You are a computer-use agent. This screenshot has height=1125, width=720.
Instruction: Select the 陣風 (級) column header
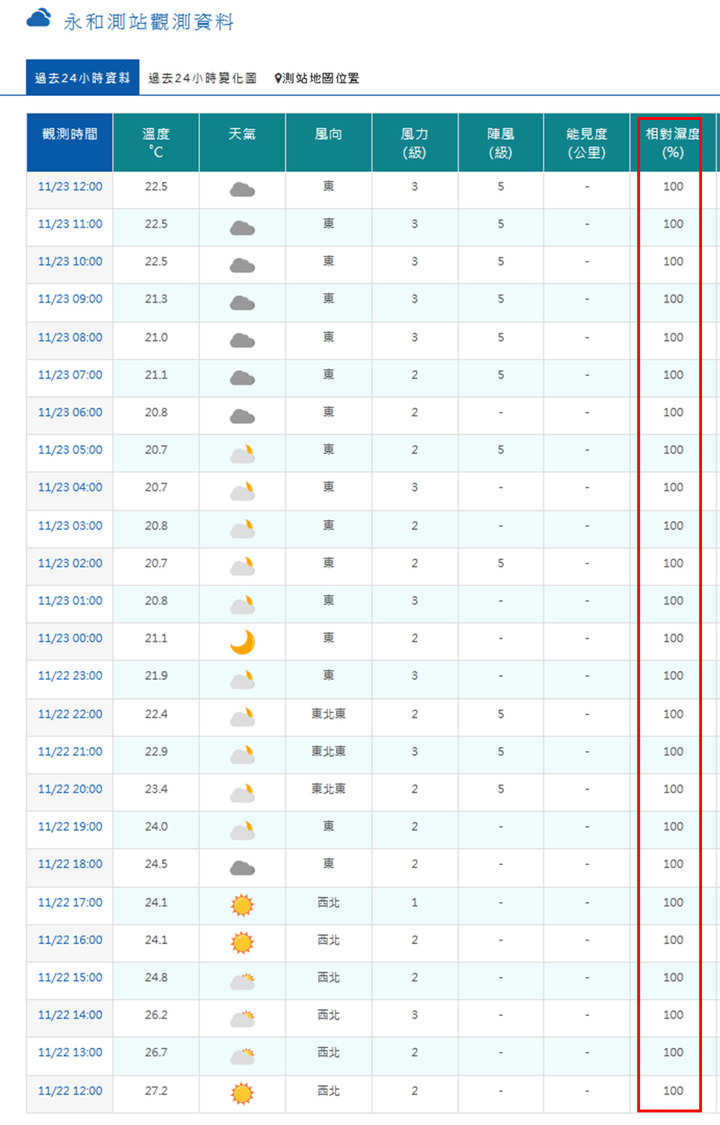click(501, 142)
